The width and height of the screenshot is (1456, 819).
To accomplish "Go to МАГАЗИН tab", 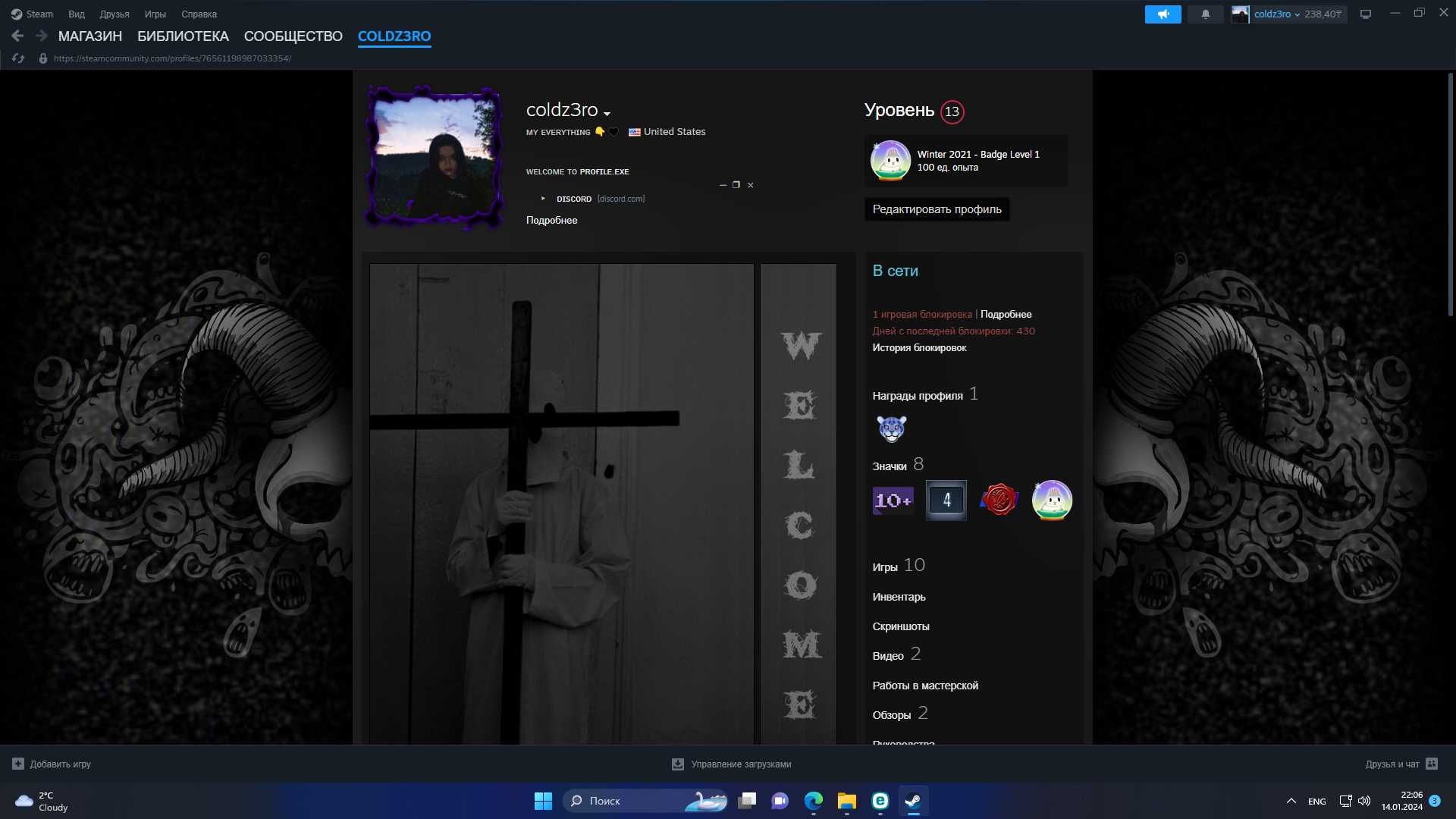I will [x=90, y=36].
